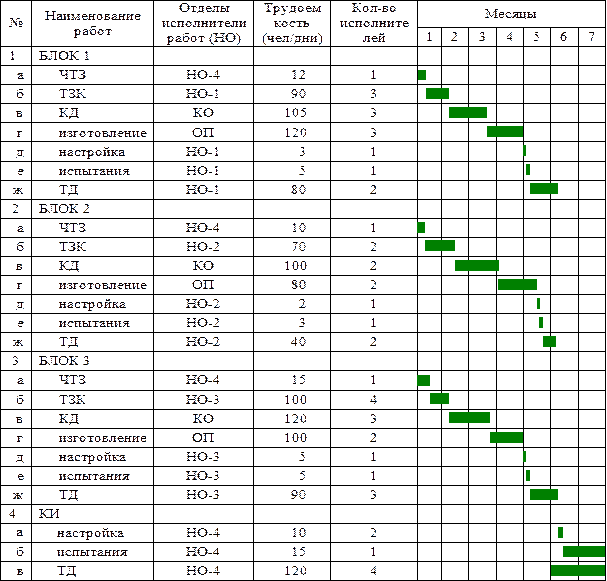
Task: Click the Gantt bar for БЛОК 1 изготовление
Action: [x=505, y=132]
